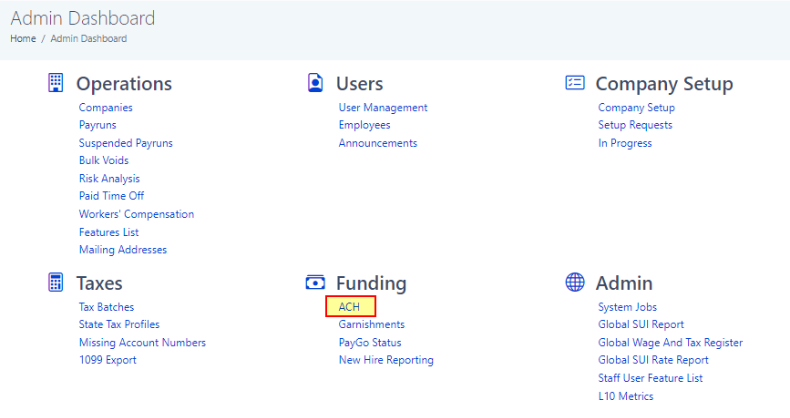This screenshot has width=790, height=418.
Task: Open Workers' Compensation
Action: point(137,214)
